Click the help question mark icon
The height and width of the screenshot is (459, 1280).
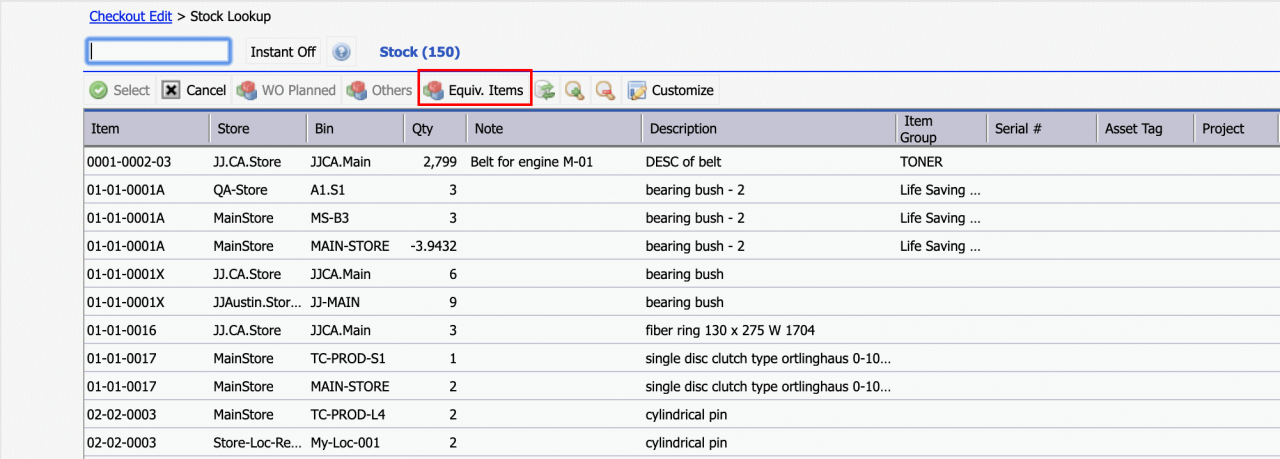point(341,52)
